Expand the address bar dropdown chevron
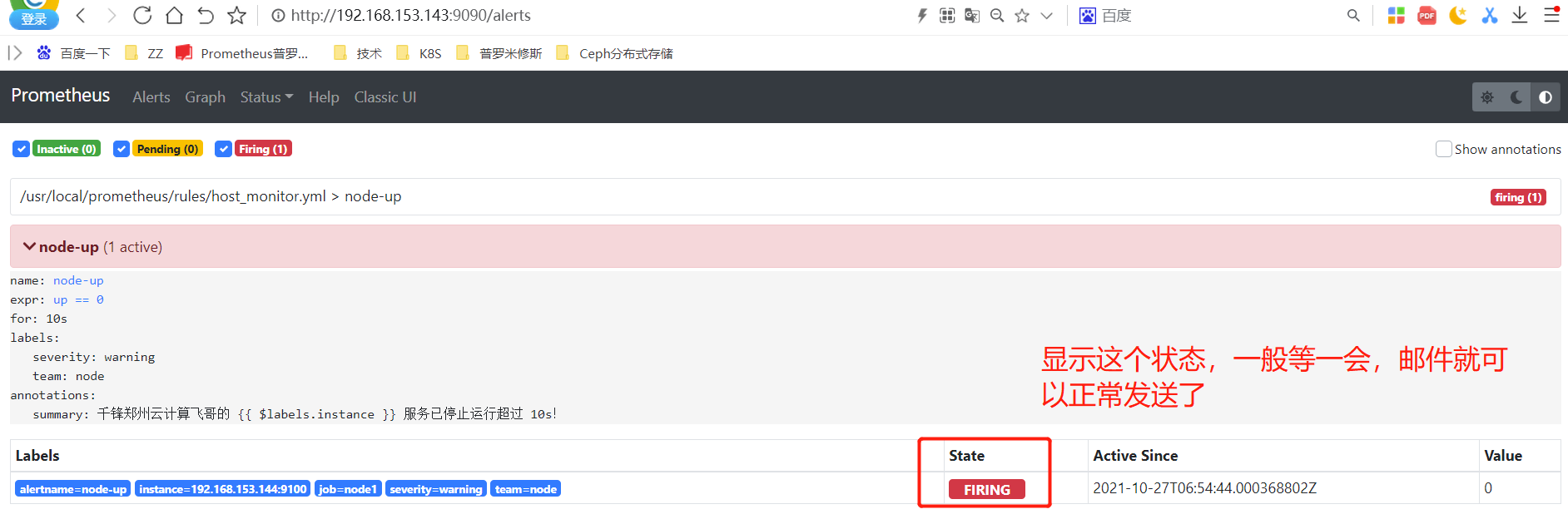Screen dimensions: 1568x529 pos(1047,15)
